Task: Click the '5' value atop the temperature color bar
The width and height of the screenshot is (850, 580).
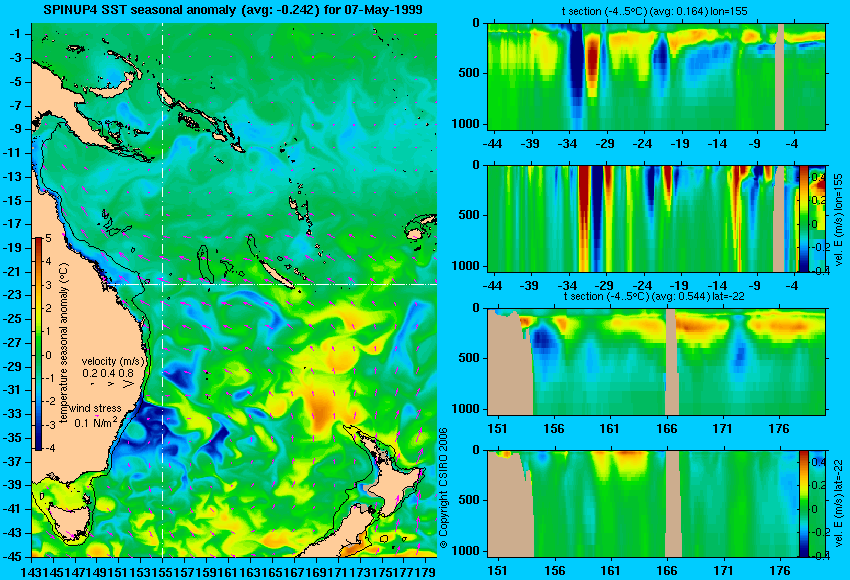Action: tap(48, 239)
